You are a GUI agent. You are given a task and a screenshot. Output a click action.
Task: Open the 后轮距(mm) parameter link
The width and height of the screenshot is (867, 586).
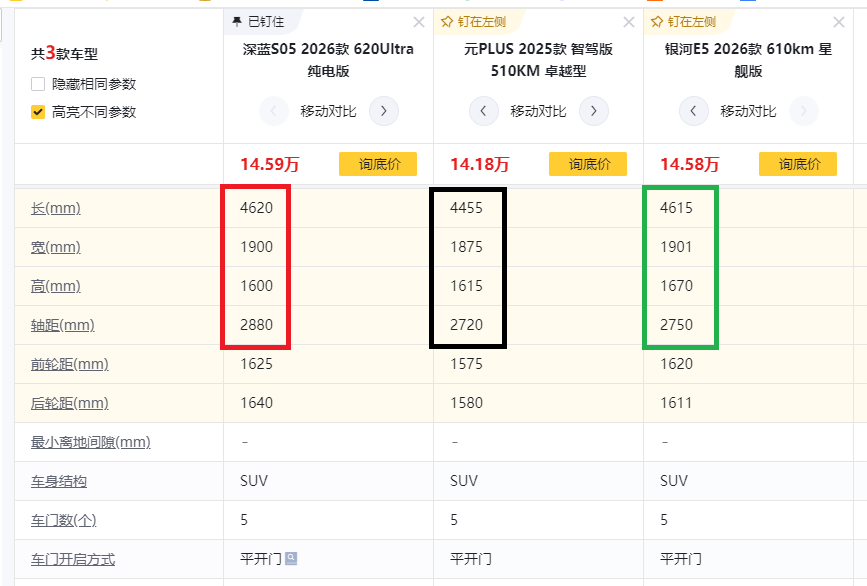click(x=70, y=404)
